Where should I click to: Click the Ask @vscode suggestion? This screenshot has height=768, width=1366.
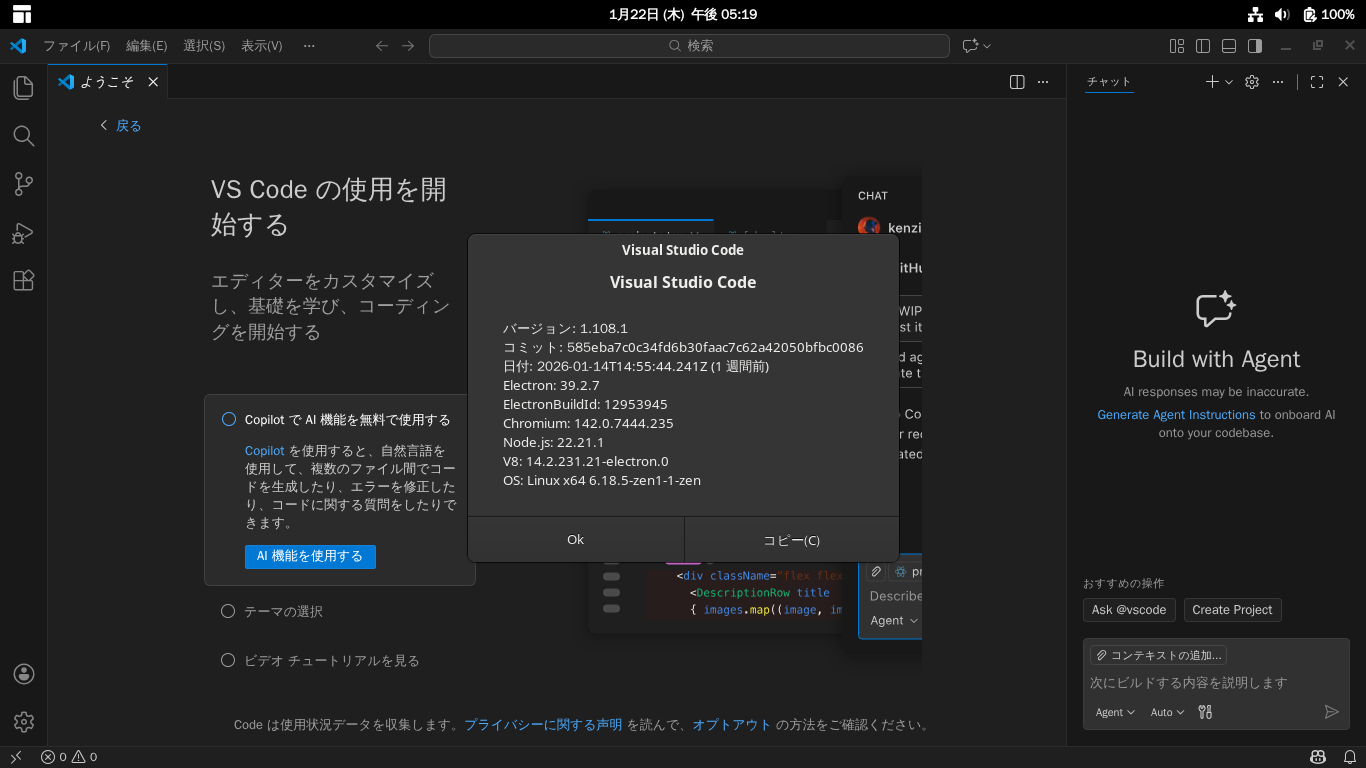[1129, 610]
